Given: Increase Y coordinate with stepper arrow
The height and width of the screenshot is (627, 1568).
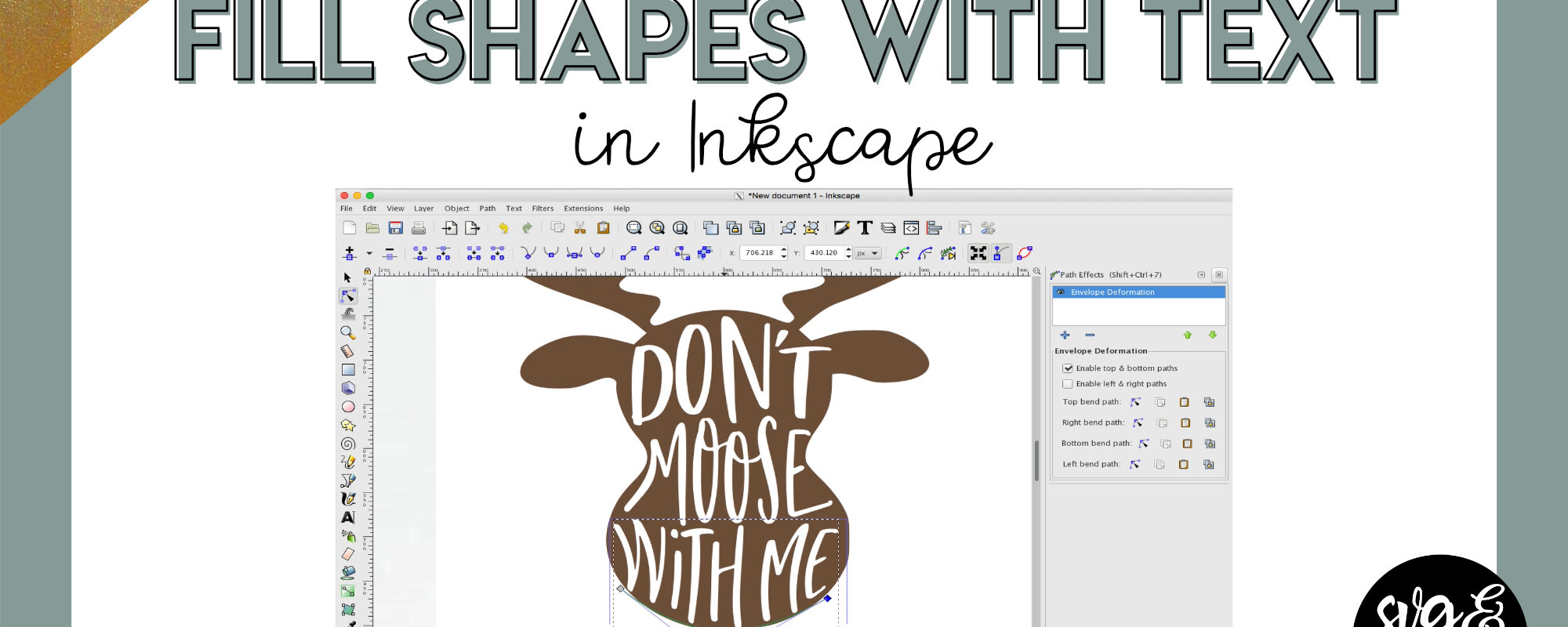Looking at the screenshot, I should [848, 250].
